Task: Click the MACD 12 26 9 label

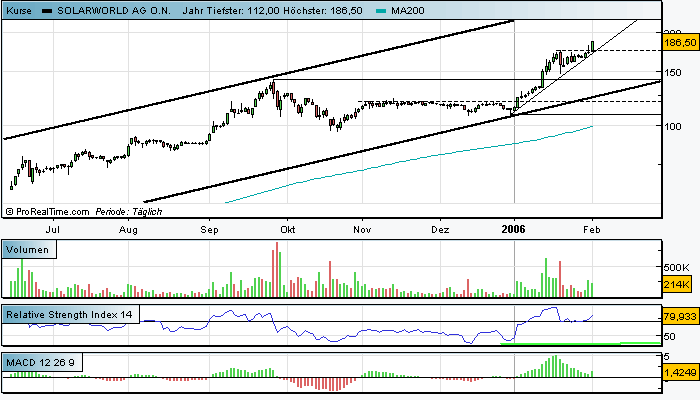Action: [40, 362]
